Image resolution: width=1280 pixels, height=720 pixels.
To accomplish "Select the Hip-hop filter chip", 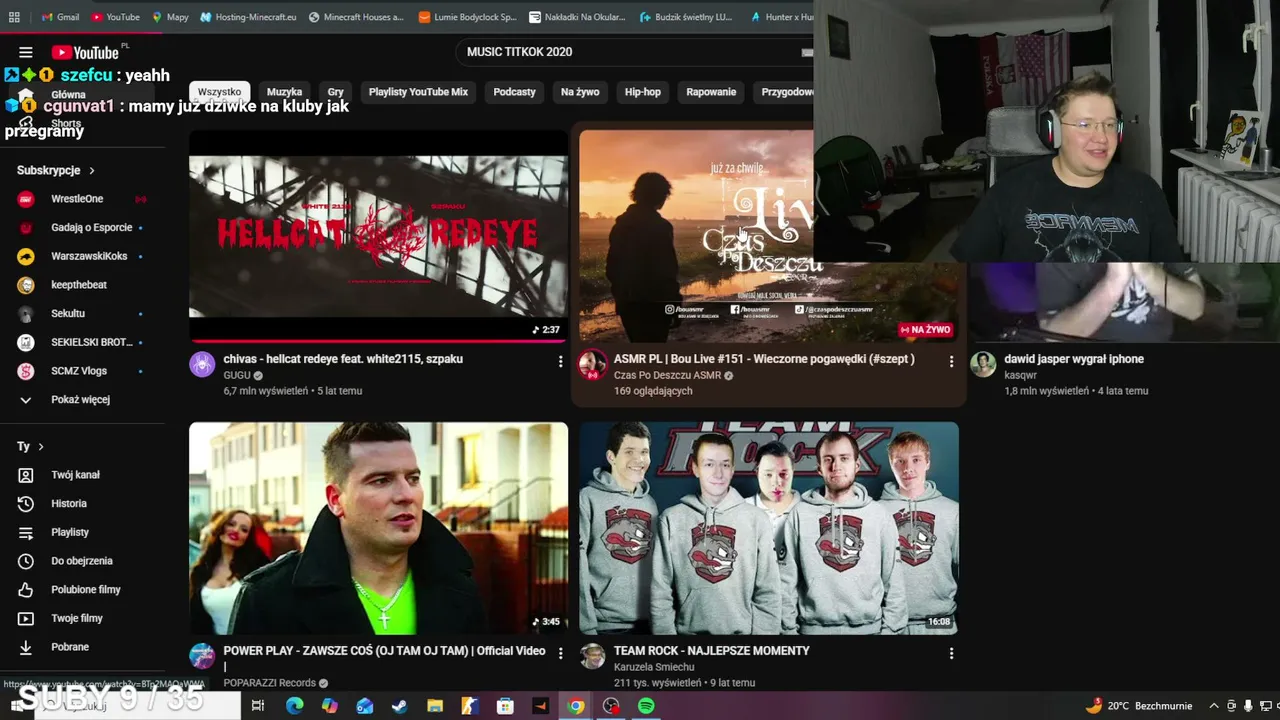I will 643,92.
